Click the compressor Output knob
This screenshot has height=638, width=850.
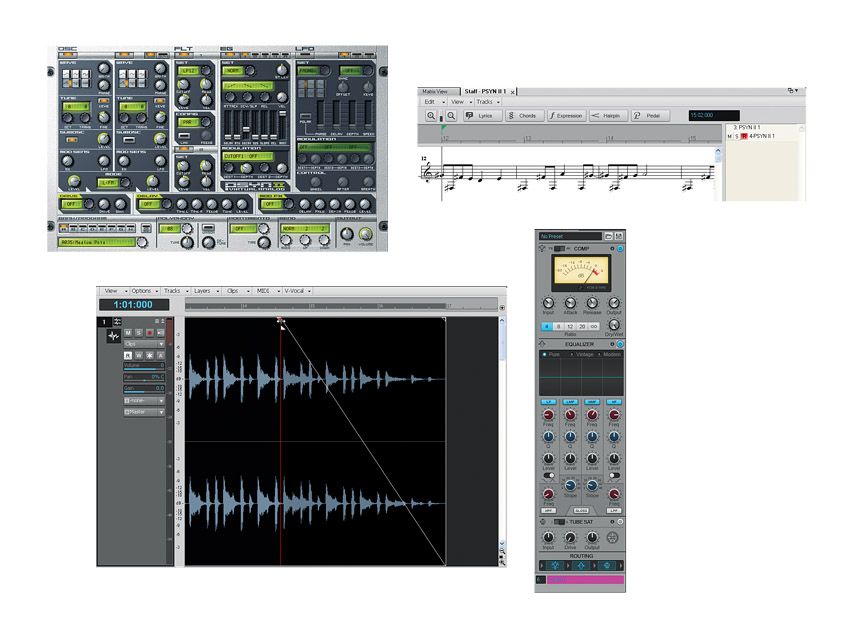[x=614, y=303]
